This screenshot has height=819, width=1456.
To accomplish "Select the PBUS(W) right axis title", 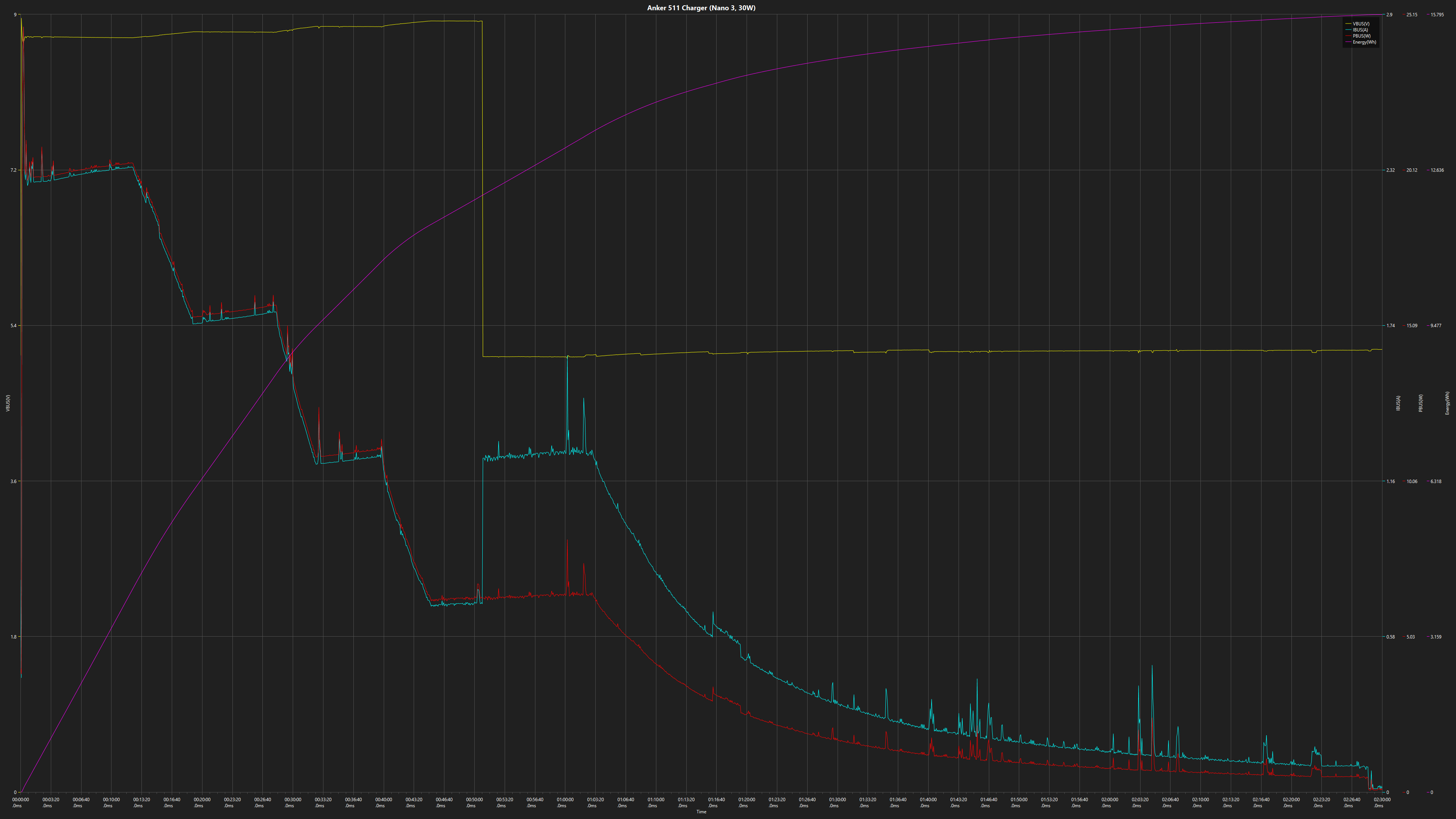I will (1420, 403).
